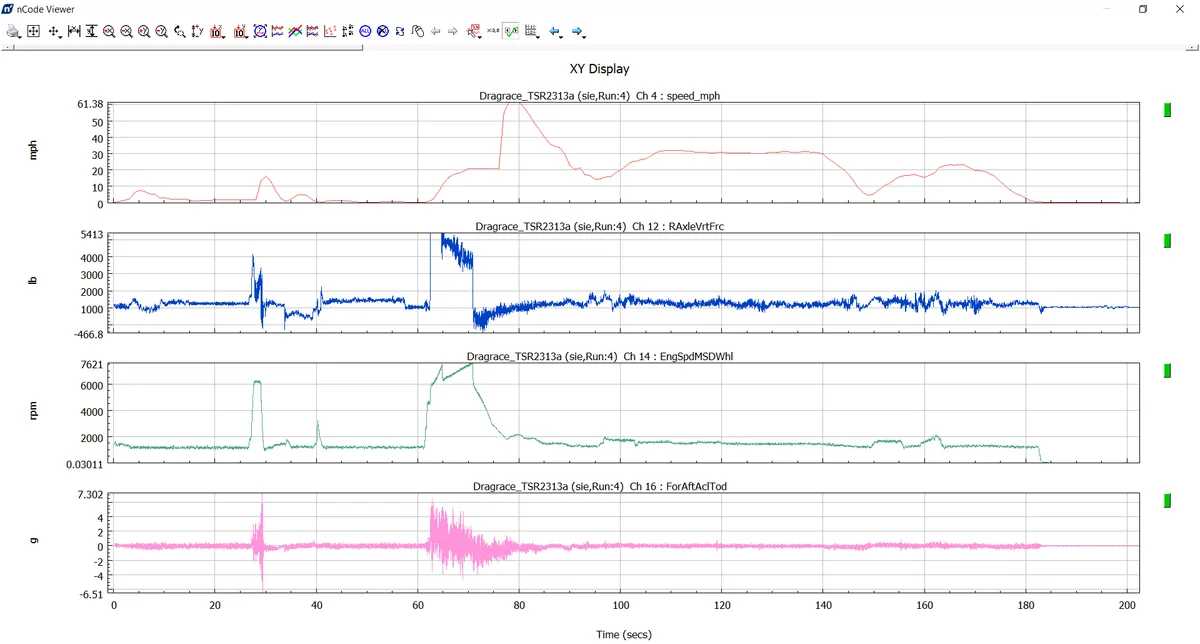
Task: Toggle green indicator beside RAxleVrtFrc plot
Action: 1167,240
